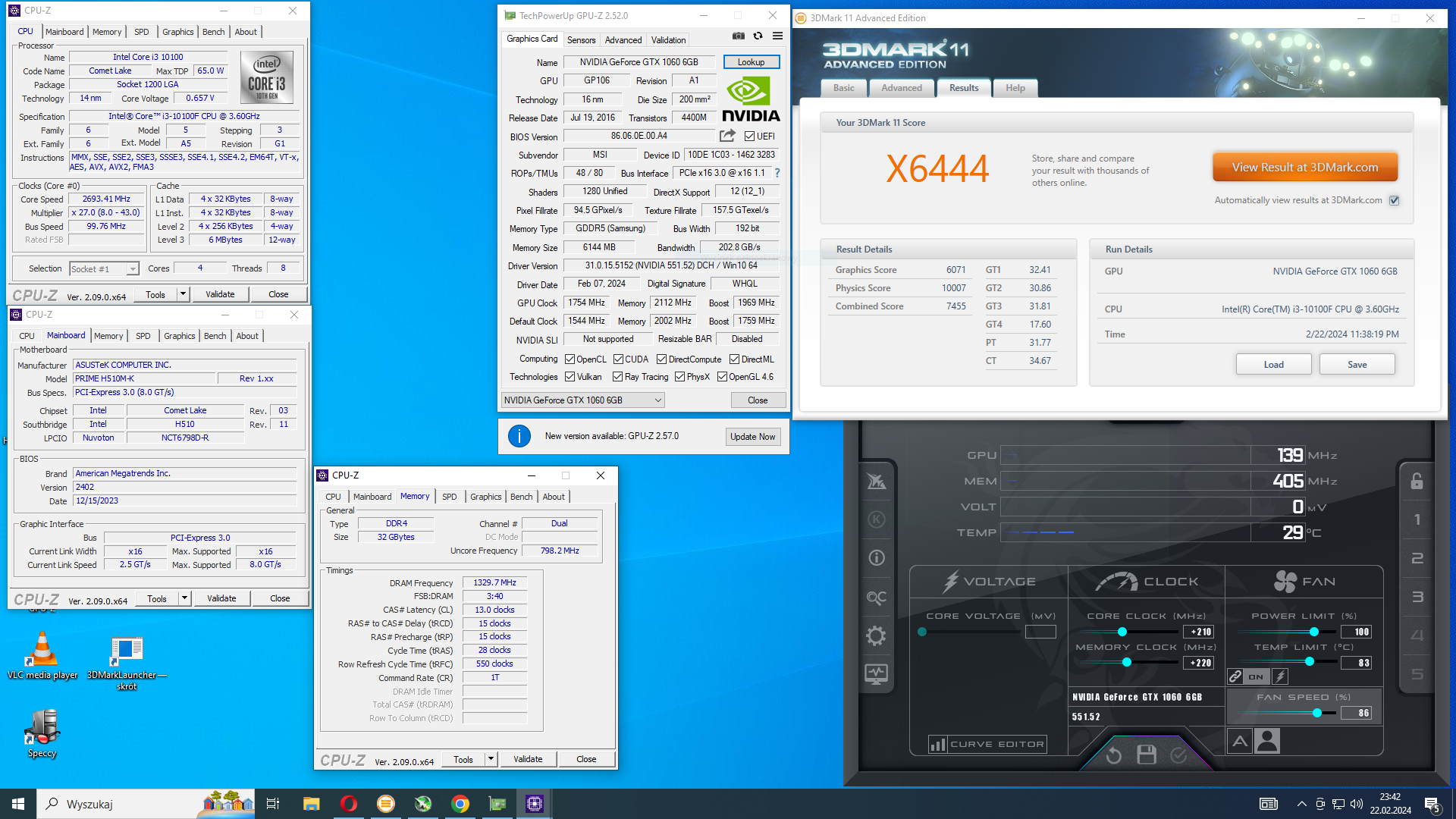Adjust the Memory Clock slider handle
Image resolution: width=1456 pixels, height=819 pixels.
point(1127,662)
